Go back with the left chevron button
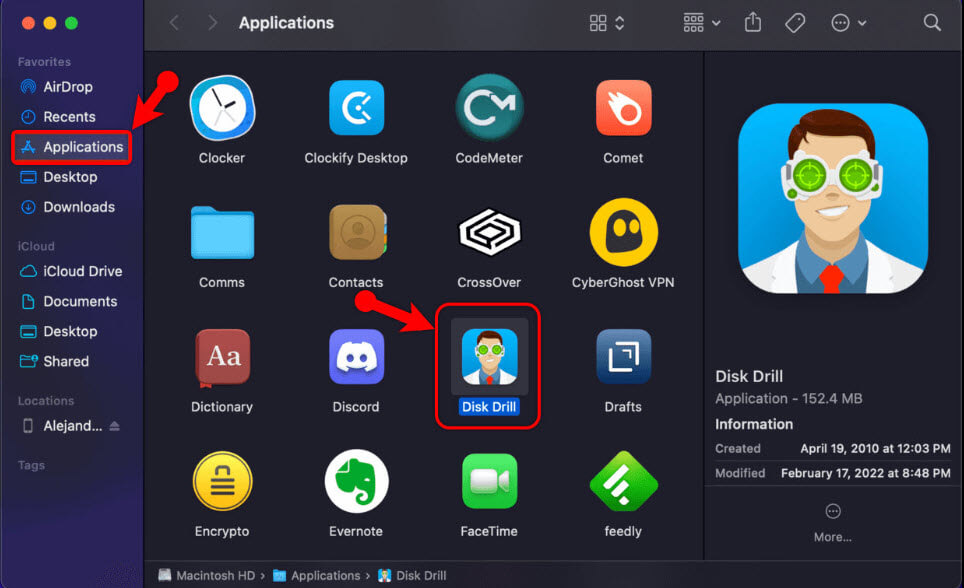 click(x=175, y=23)
